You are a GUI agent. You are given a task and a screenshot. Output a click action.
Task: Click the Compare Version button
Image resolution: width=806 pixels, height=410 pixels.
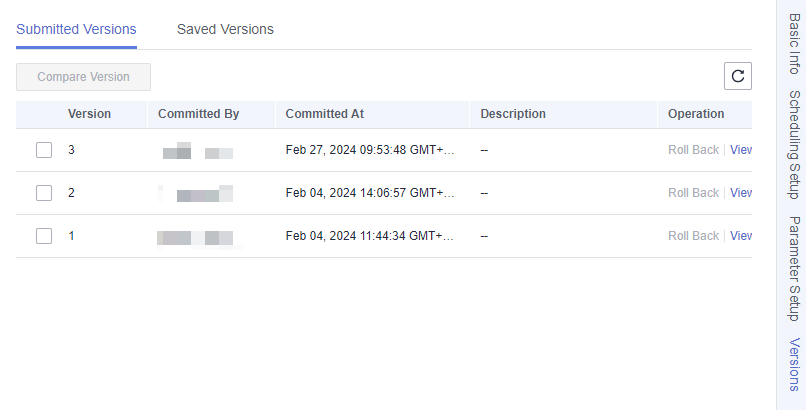point(83,77)
